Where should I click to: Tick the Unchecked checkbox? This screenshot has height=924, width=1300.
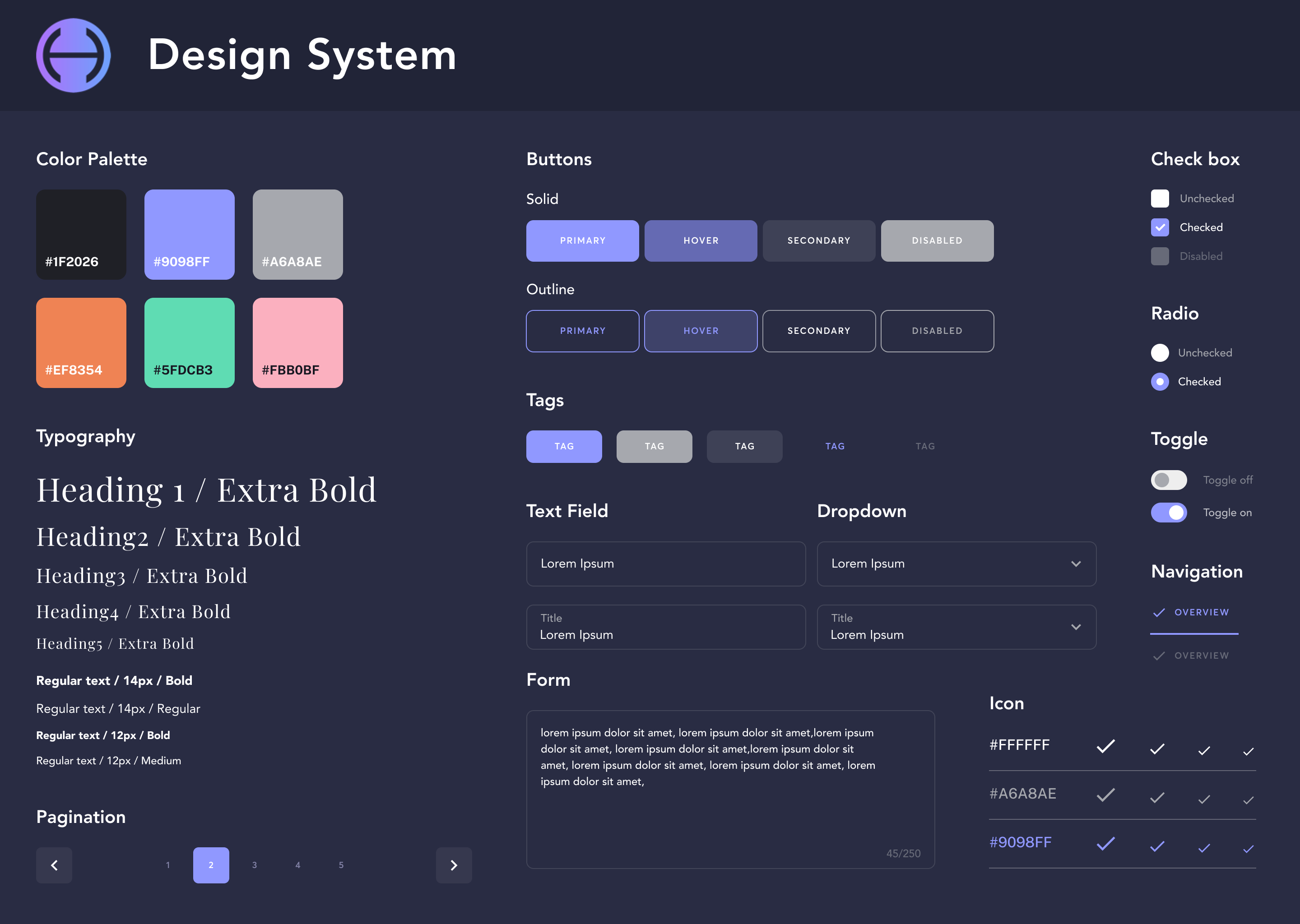(x=1160, y=199)
